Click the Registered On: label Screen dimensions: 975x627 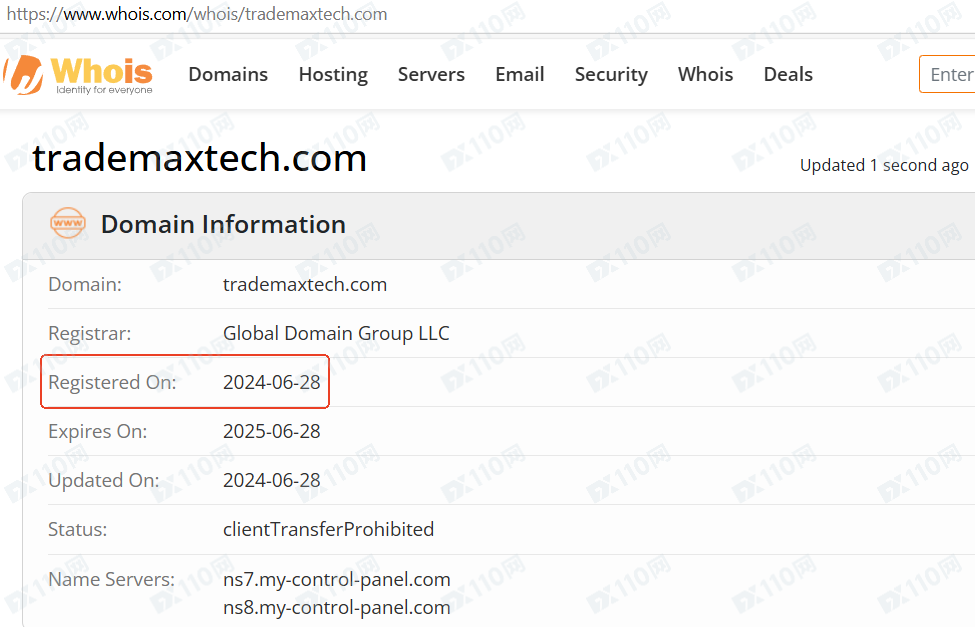[x=112, y=383]
